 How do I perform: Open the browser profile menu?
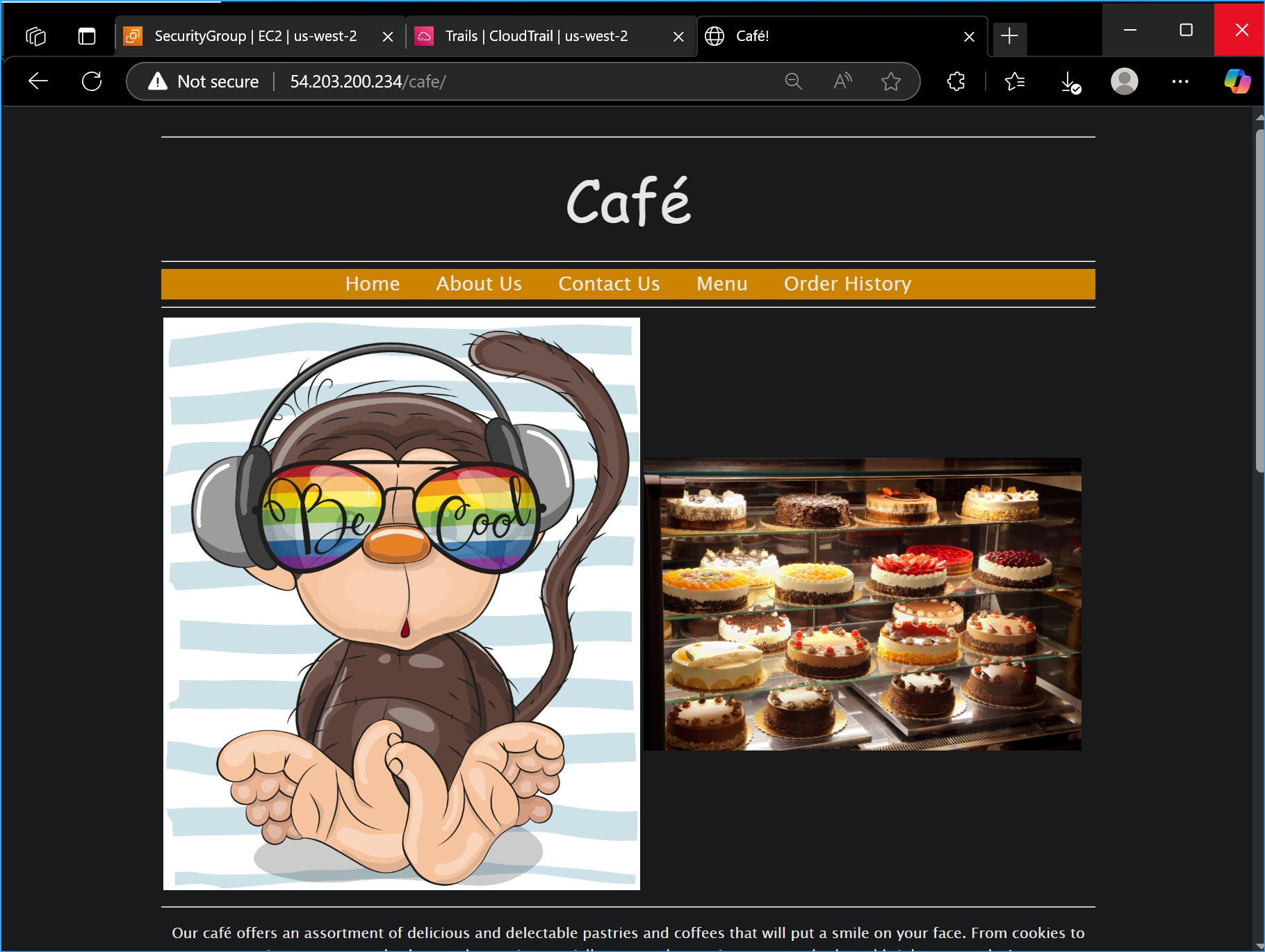(x=1125, y=81)
